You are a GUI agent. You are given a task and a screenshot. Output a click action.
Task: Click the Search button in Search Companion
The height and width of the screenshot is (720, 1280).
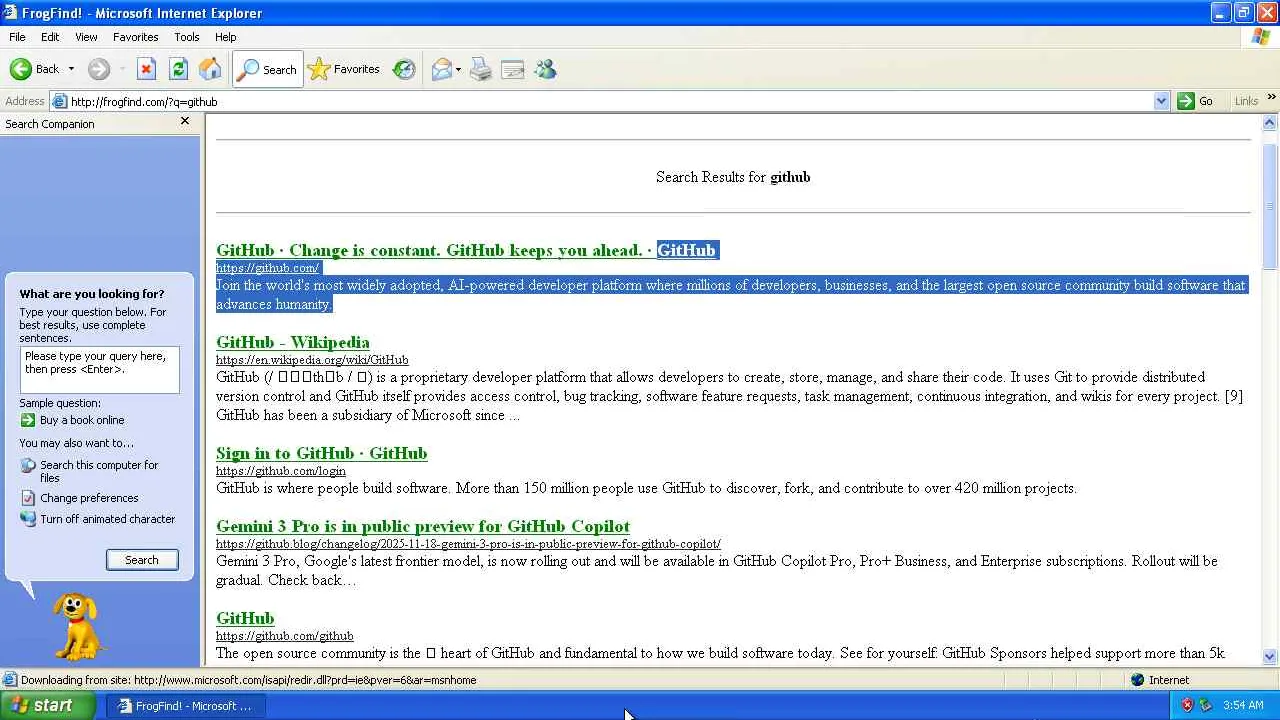tap(142, 560)
